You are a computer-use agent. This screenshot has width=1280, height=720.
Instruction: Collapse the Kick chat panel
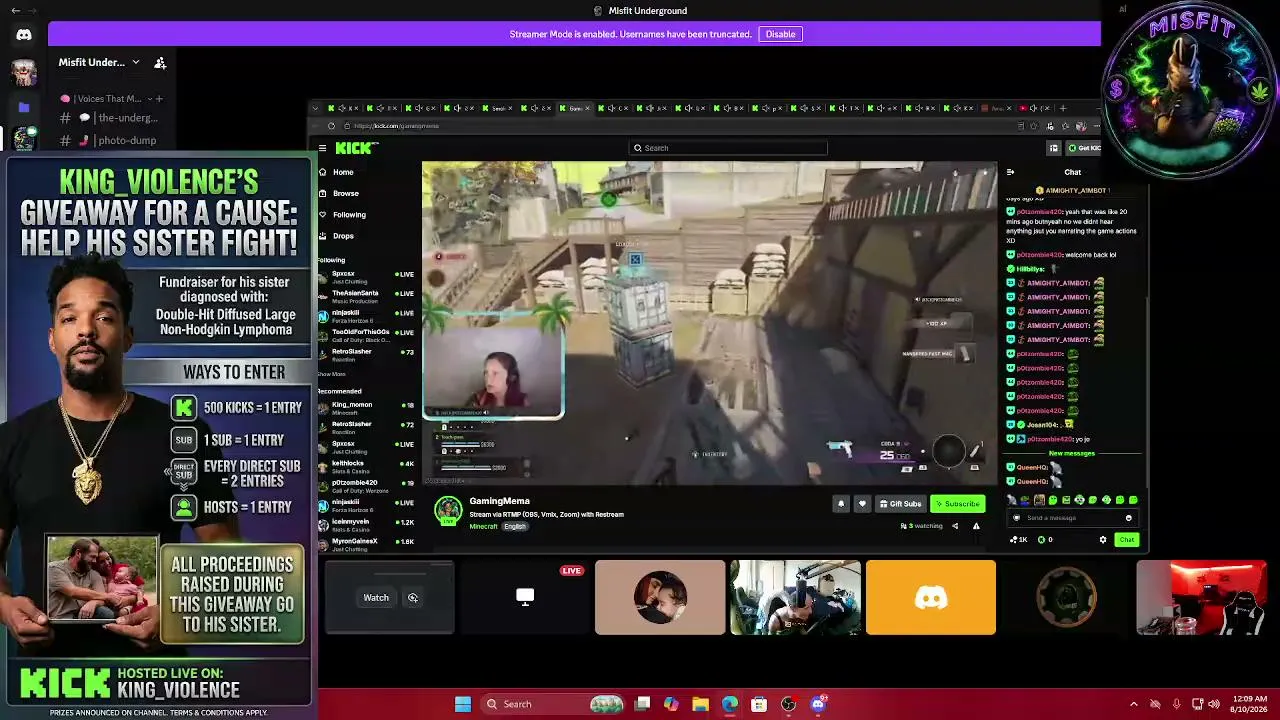[x=1010, y=172]
